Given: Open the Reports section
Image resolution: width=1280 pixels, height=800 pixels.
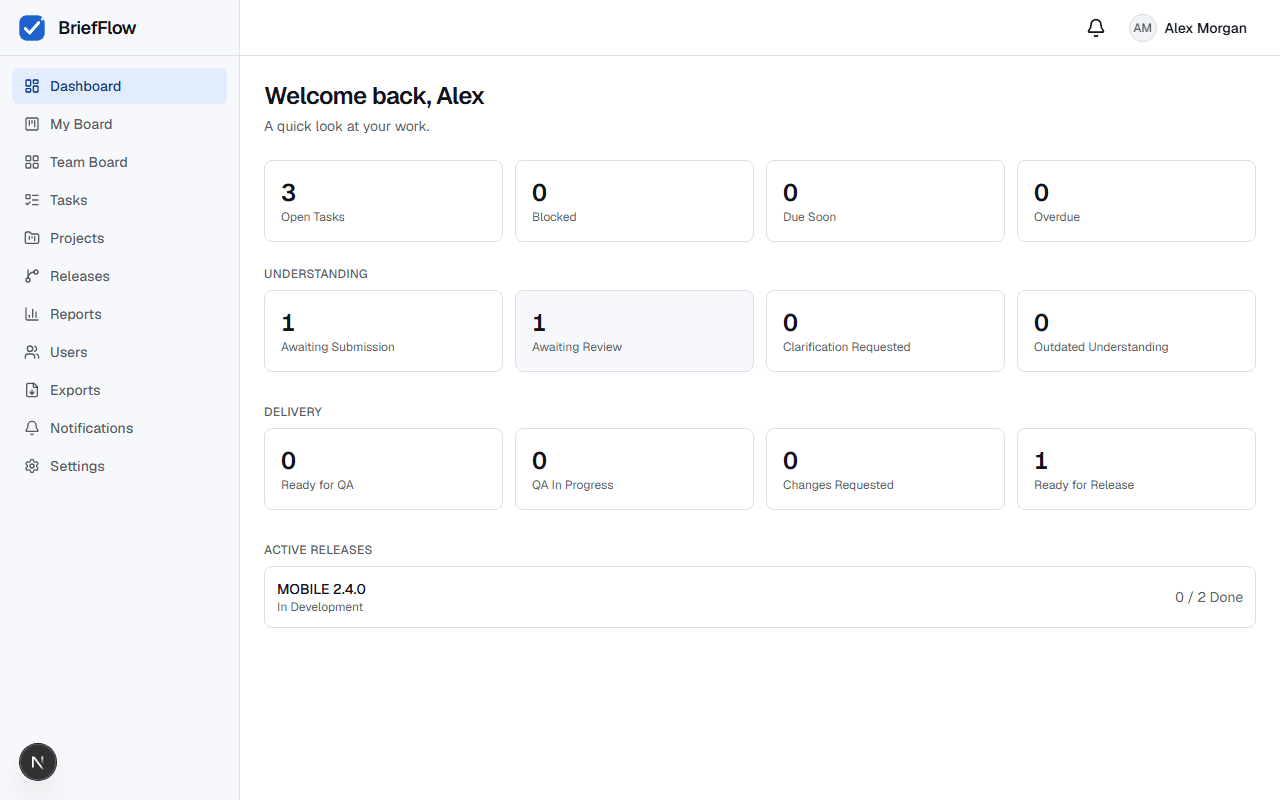Looking at the screenshot, I should click(120, 314).
